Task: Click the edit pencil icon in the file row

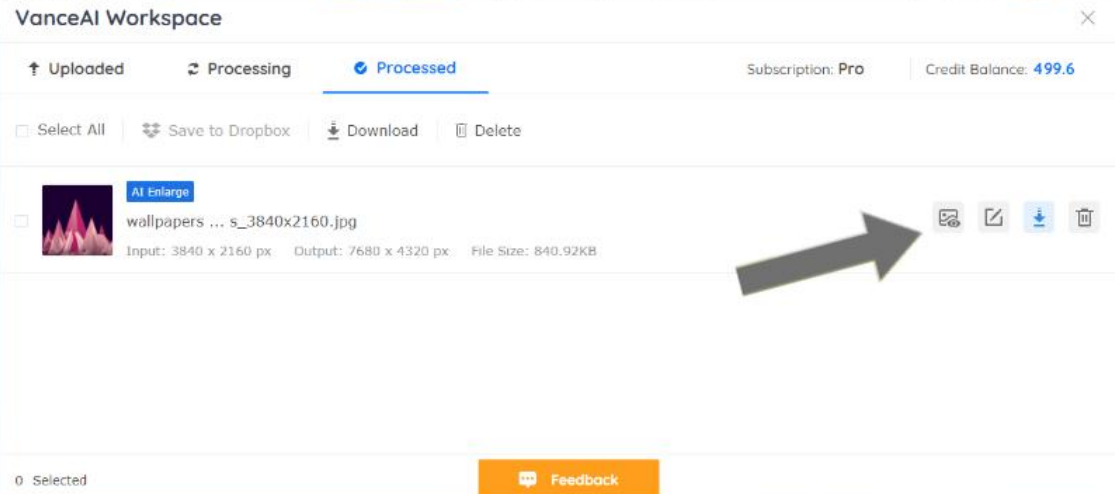Action: [x=993, y=218]
